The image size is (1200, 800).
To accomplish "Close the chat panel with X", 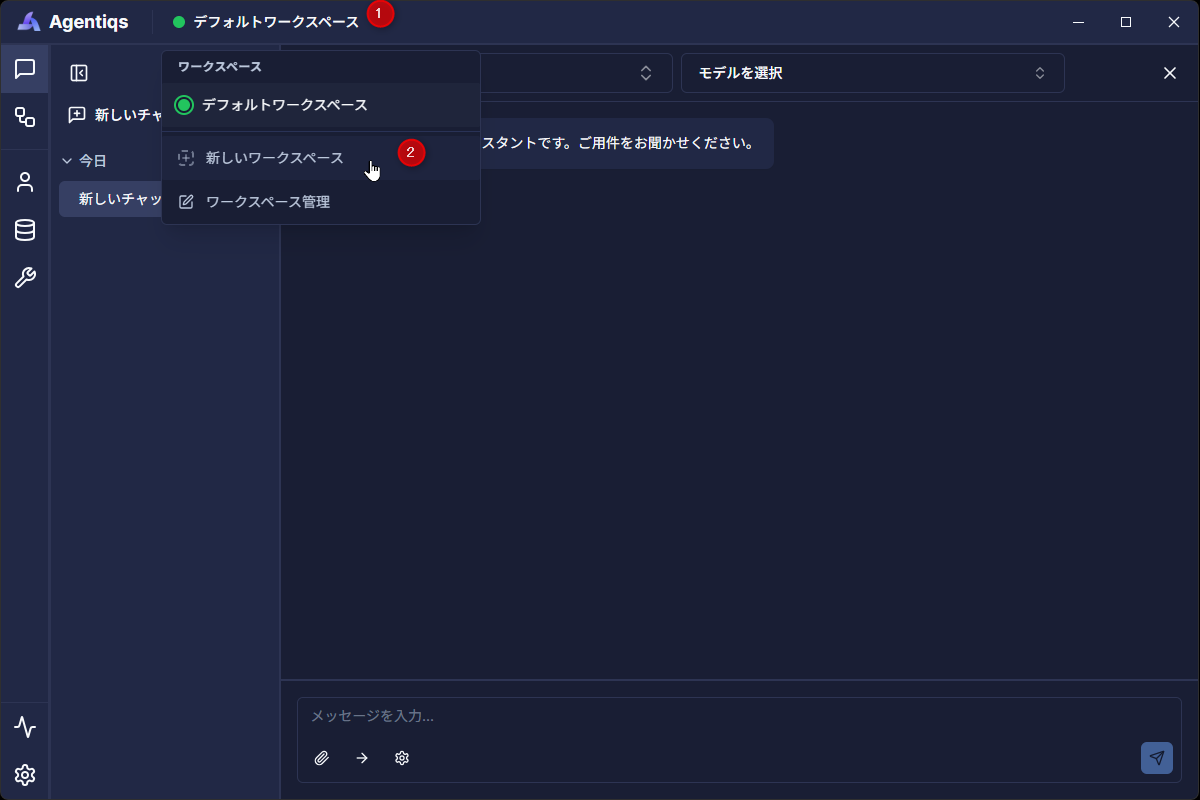I will pos(1169,73).
